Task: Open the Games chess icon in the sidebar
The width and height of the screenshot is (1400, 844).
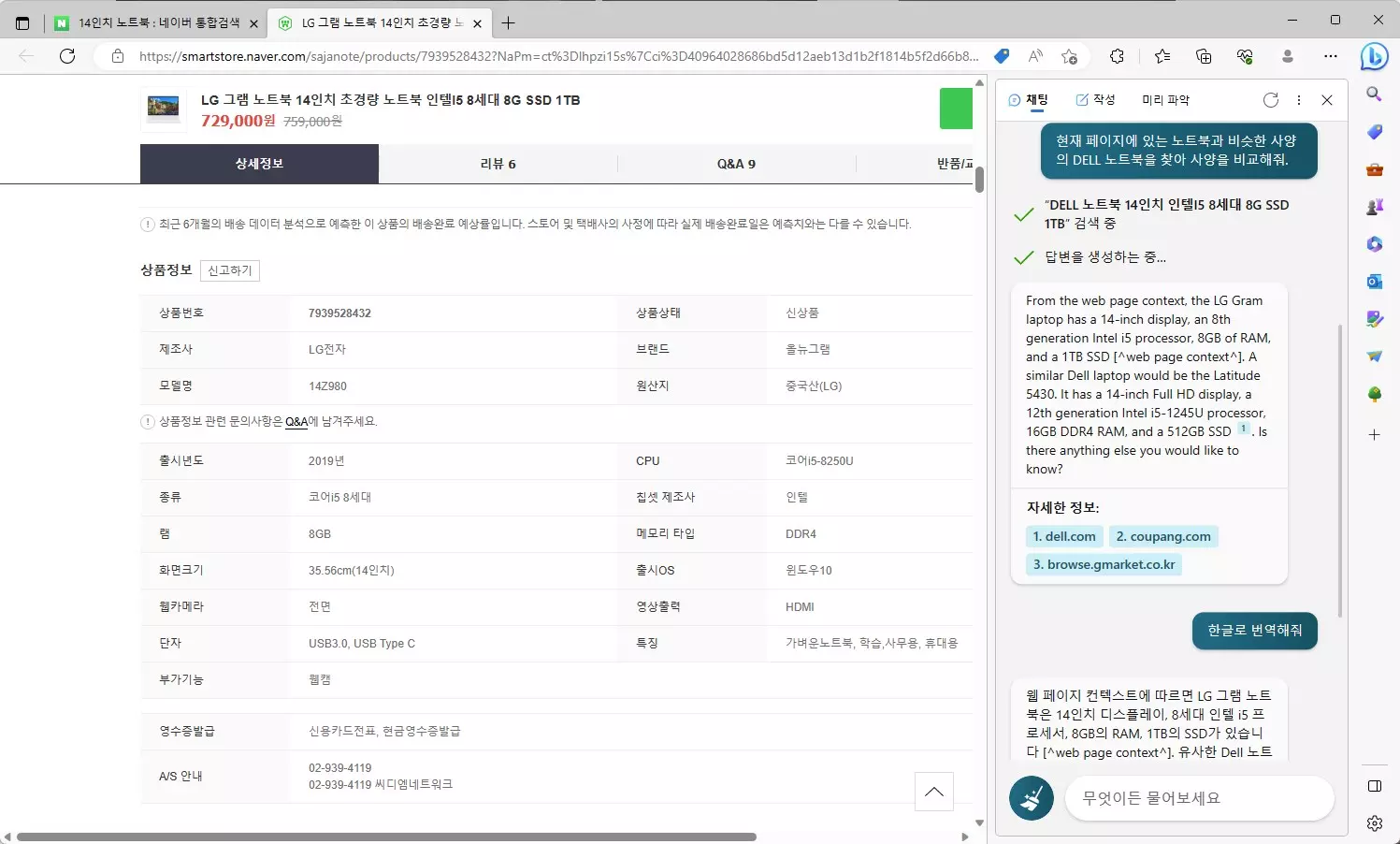Action: coord(1374,207)
